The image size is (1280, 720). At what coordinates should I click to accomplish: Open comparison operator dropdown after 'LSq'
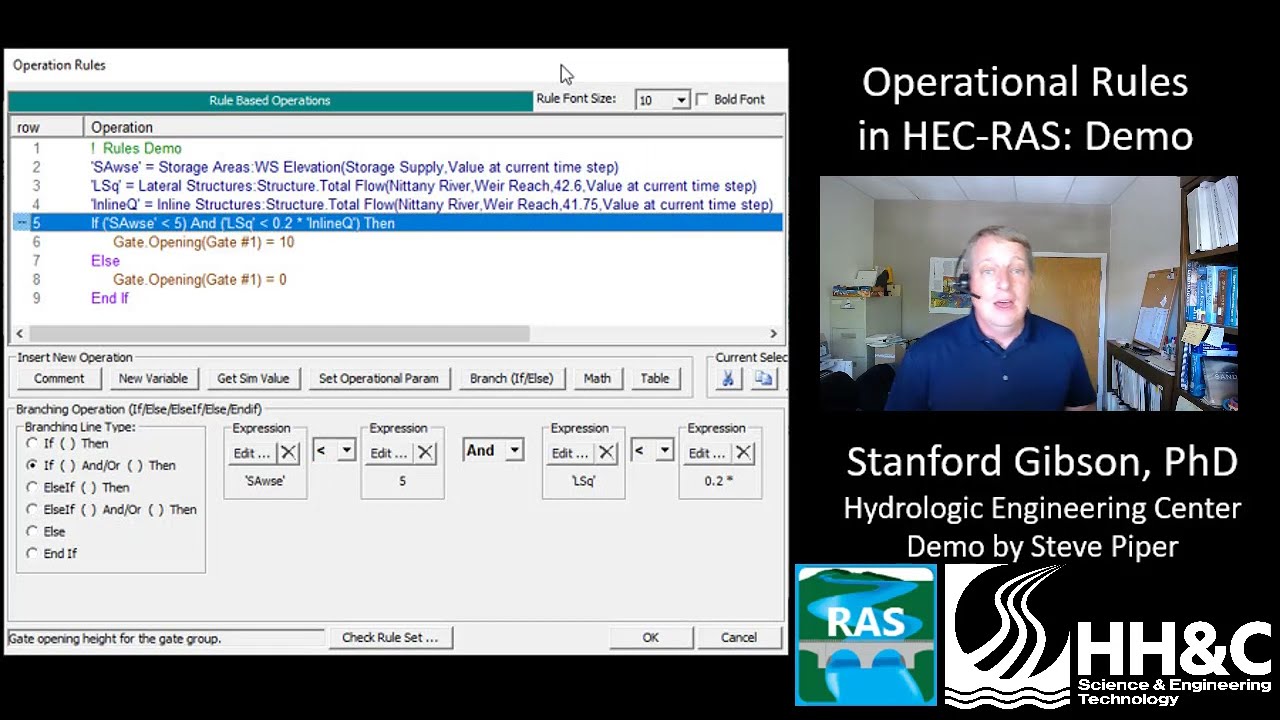664,451
